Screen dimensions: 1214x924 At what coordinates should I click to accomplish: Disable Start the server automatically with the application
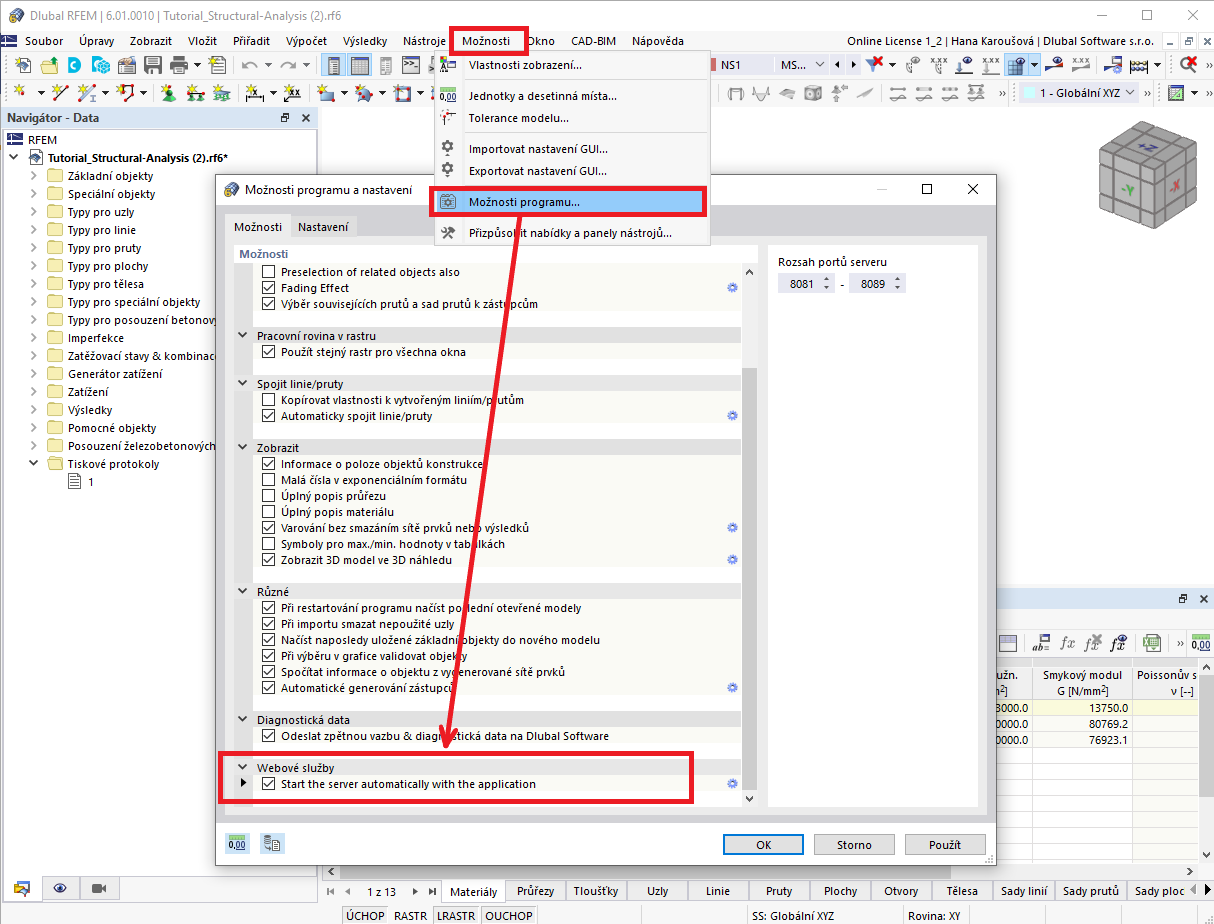tap(268, 783)
